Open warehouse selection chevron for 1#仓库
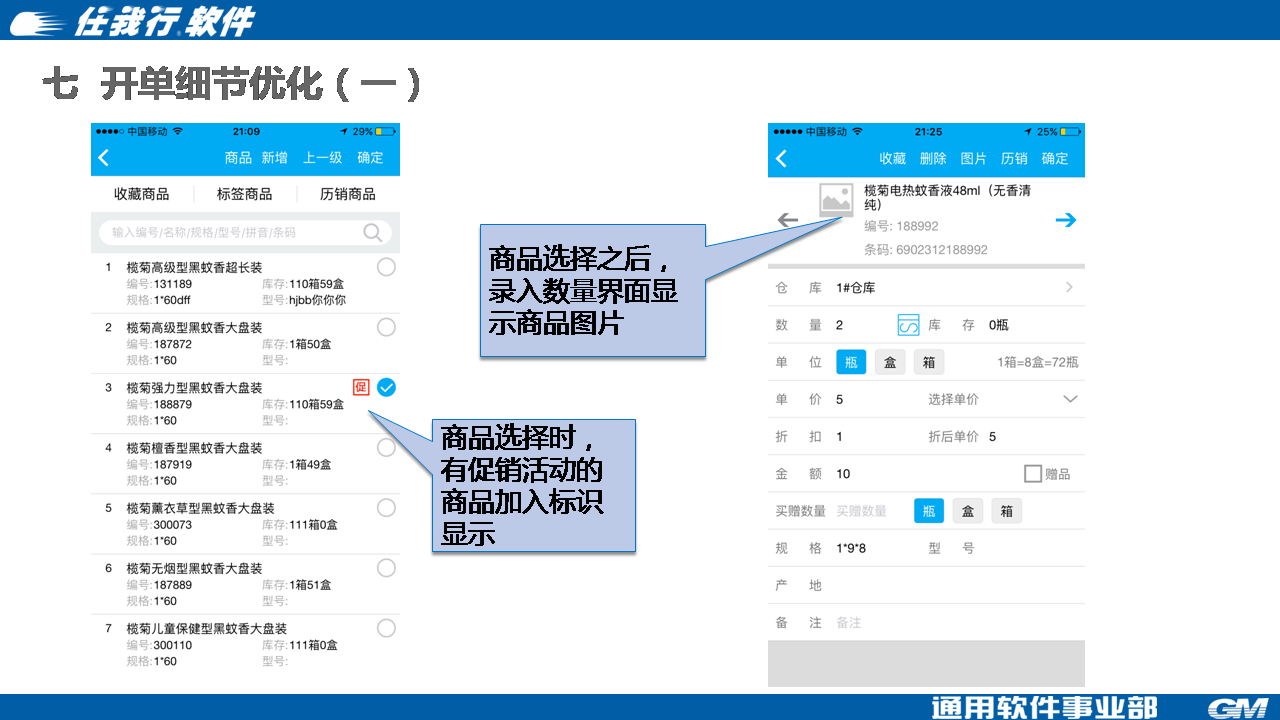Screen dimensions: 1280x720 point(1069,288)
